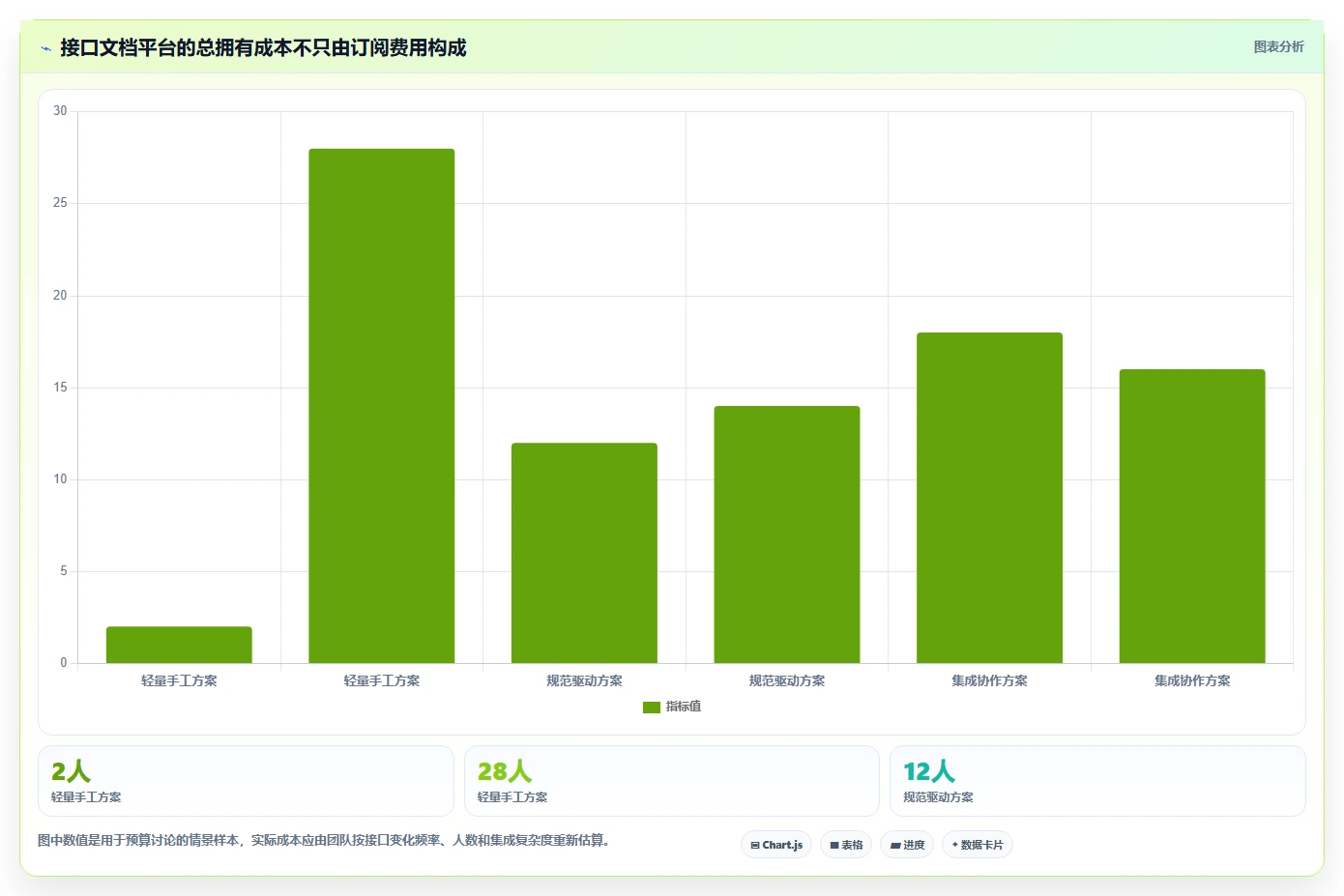Click the blue icon beside the page title
Screen dimensions: 1344x896
pyautogui.click(x=45, y=48)
